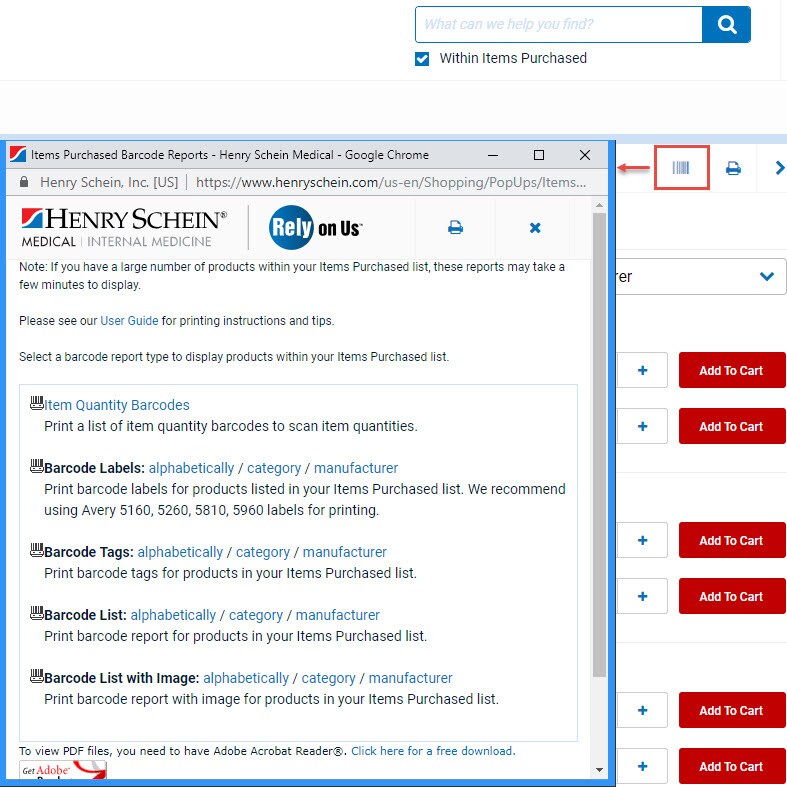Click the barcode reports icon in toolbar
Image resolution: width=787 pixels, height=787 pixels.
pyautogui.click(x=681, y=168)
